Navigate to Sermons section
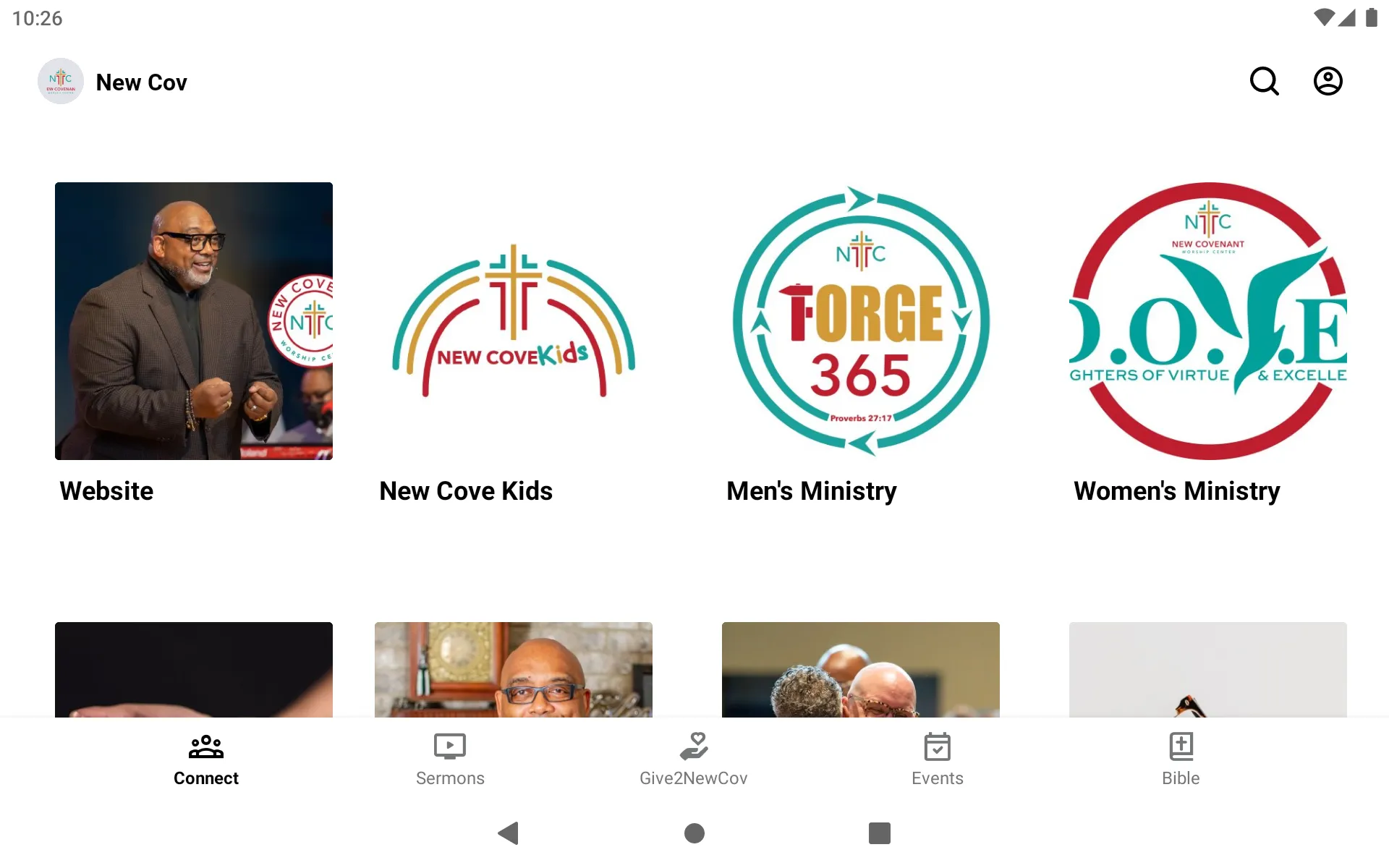1389x868 pixels. click(450, 758)
